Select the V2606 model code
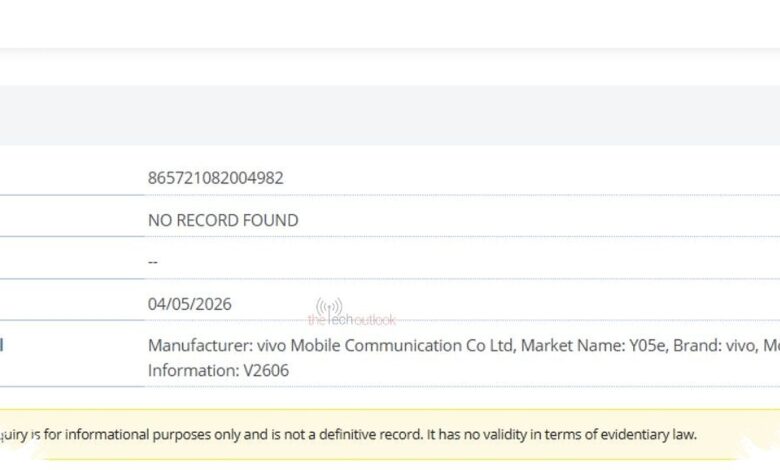 click(x=266, y=371)
